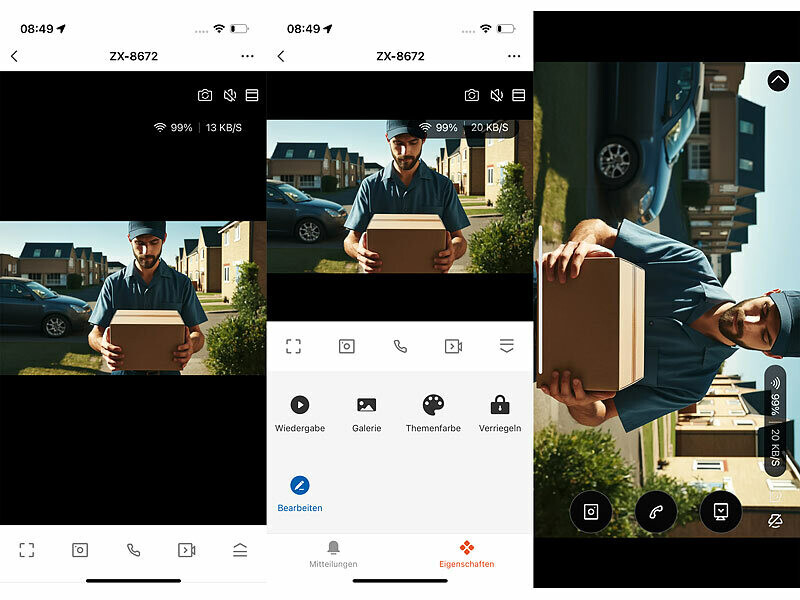The image size is (800, 600).
Task: Take a snapshot in the fullscreen view
Action: click(591, 511)
